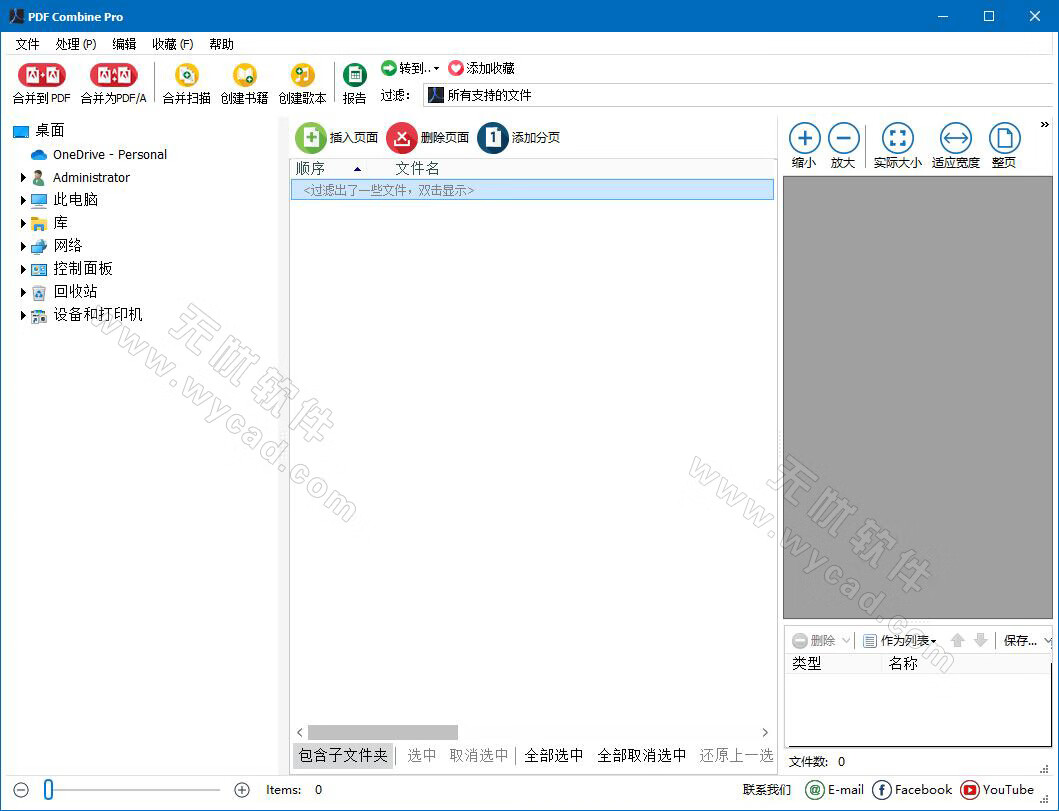Open the 作为列表 view dropdown
Image resolution: width=1059 pixels, height=811 pixels.
point(898,640)
